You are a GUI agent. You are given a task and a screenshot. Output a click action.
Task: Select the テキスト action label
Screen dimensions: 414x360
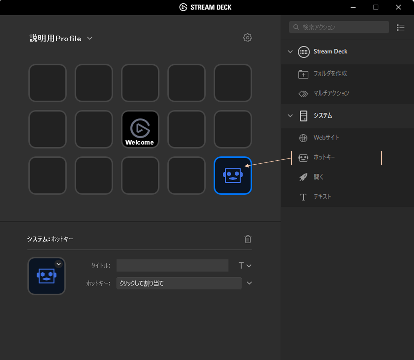[322, 197]
